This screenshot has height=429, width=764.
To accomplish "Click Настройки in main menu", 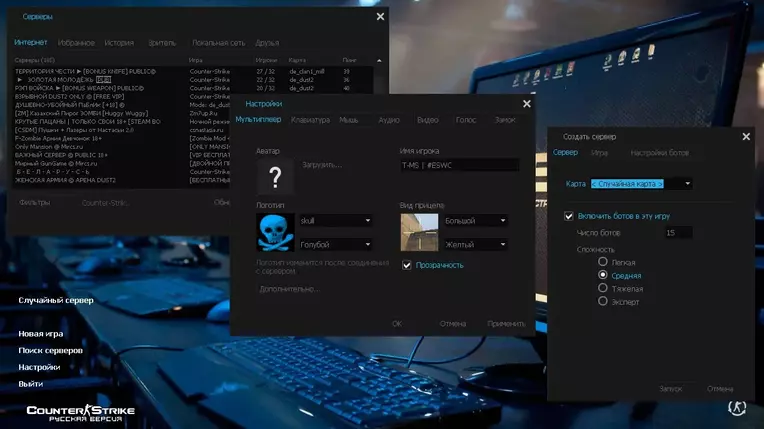I will click(x=39, y=367).
